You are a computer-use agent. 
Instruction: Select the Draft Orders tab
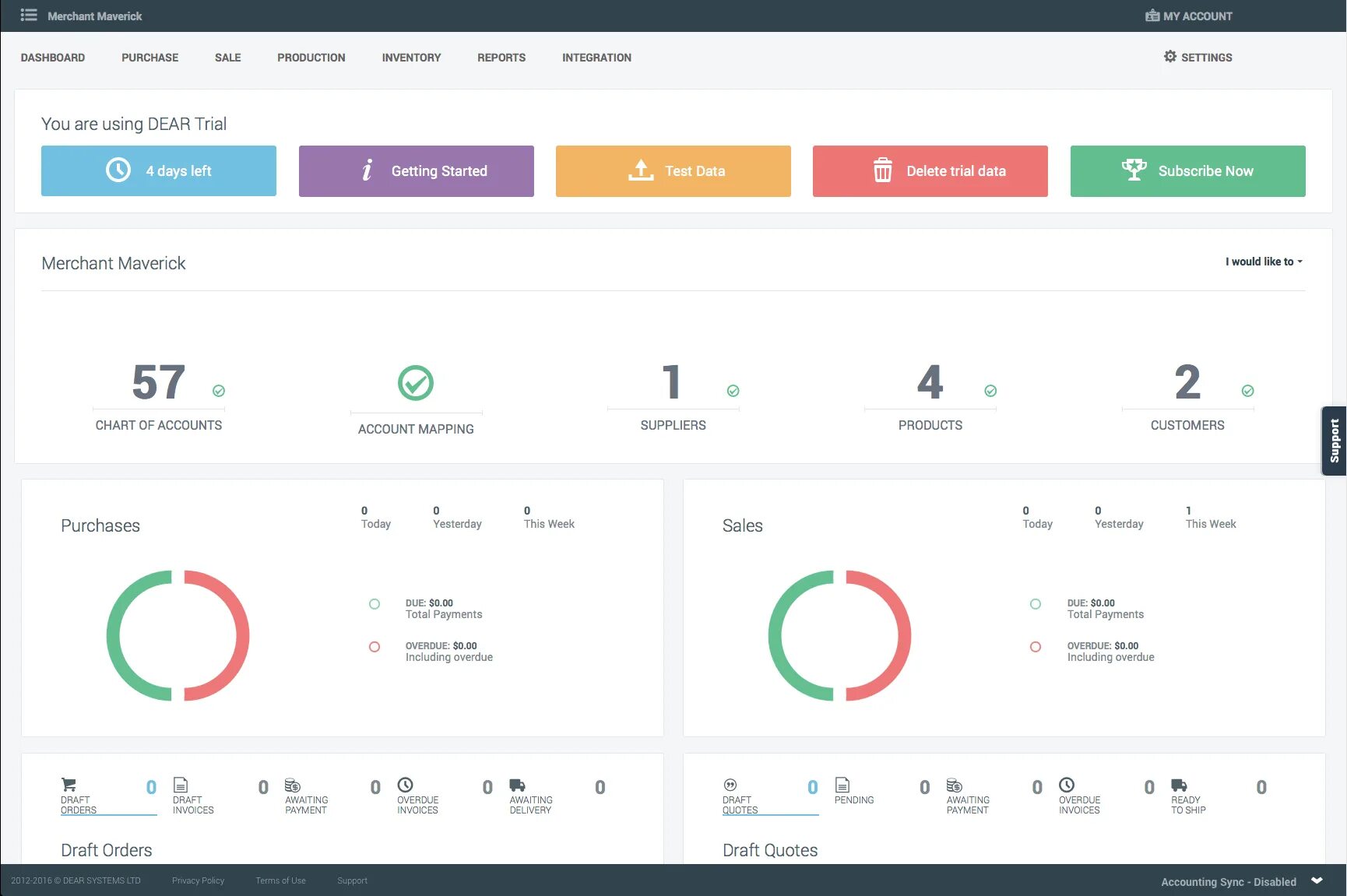[108, 796]
